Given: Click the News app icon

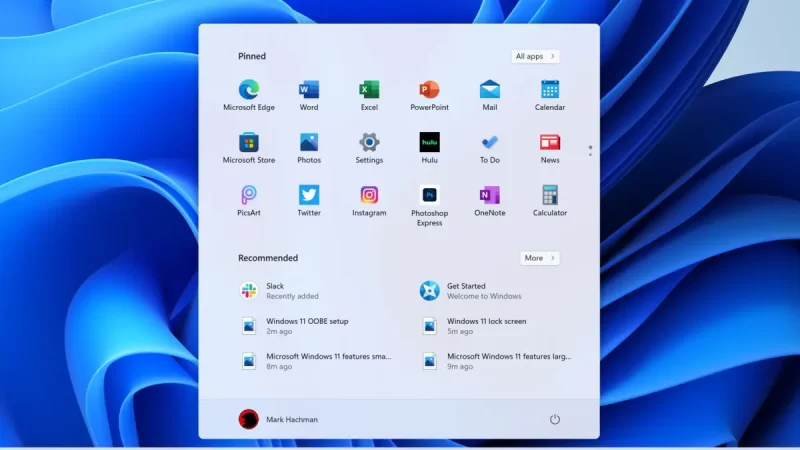Looking at the screenshot, I should coord(550,142).
